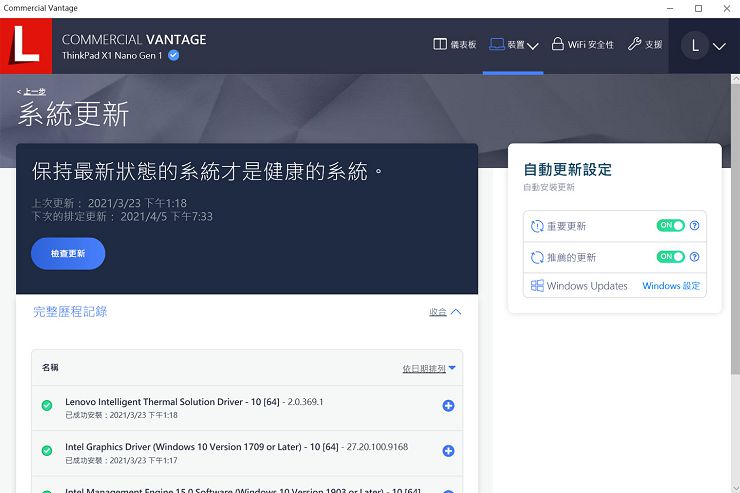Click the Lenovo Intelligent Thermal Solution Driver title
Image resolution: width=740 pixels, height=493 pixels.
coord(194,401)
